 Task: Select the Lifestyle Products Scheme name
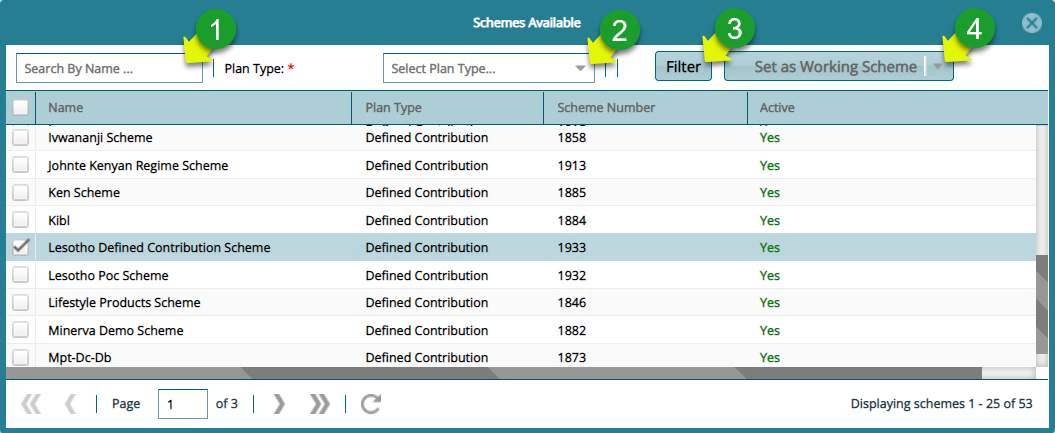coord(124,303)
